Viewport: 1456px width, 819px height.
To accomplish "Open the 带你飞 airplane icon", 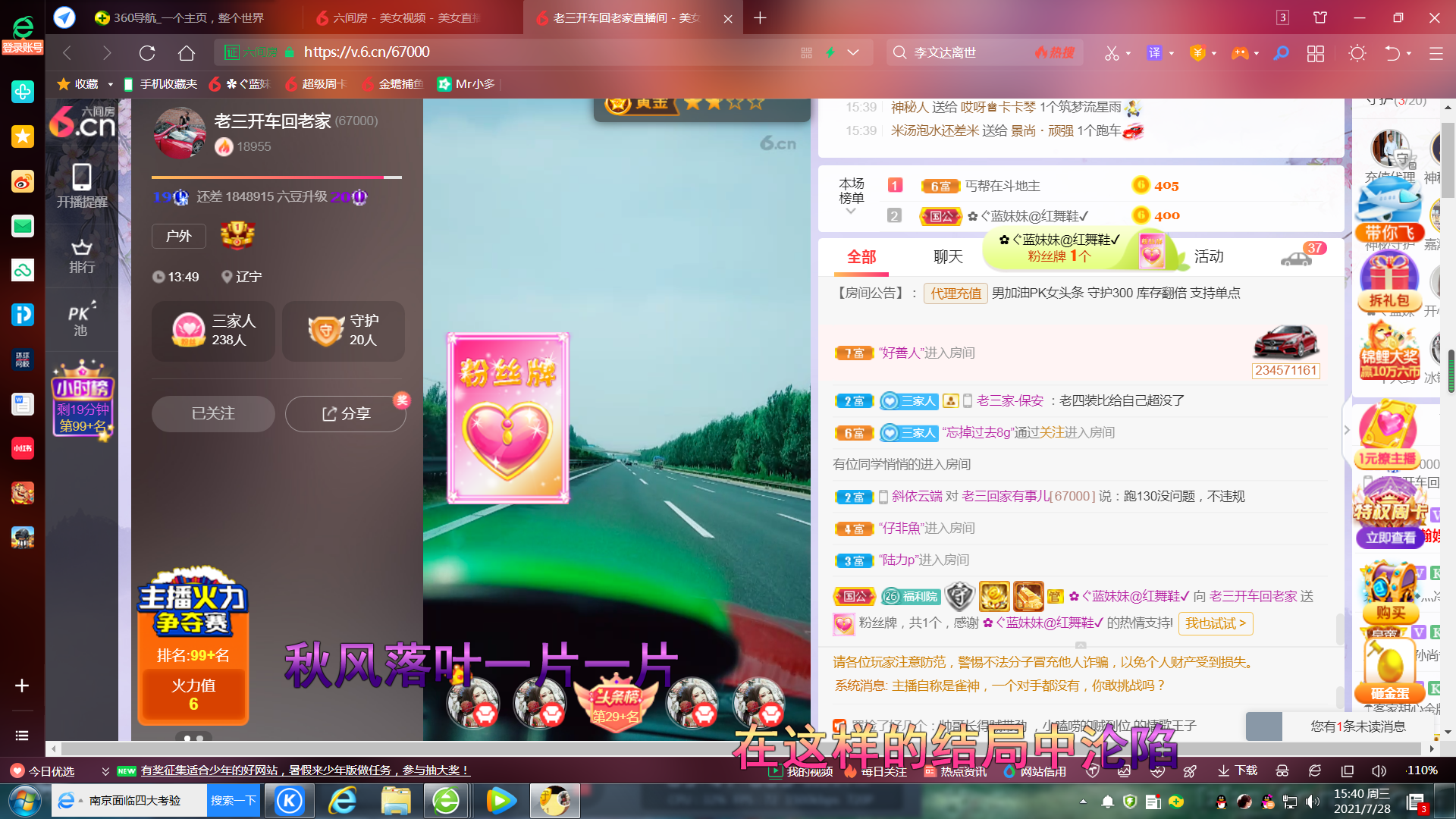I will coord(1389,210).
